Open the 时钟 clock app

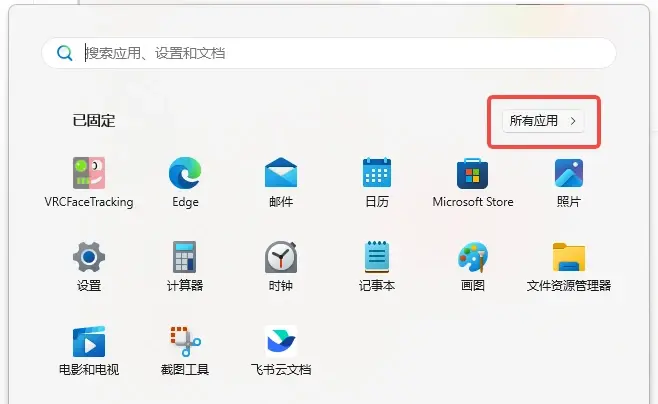click(x=281, y=257)
